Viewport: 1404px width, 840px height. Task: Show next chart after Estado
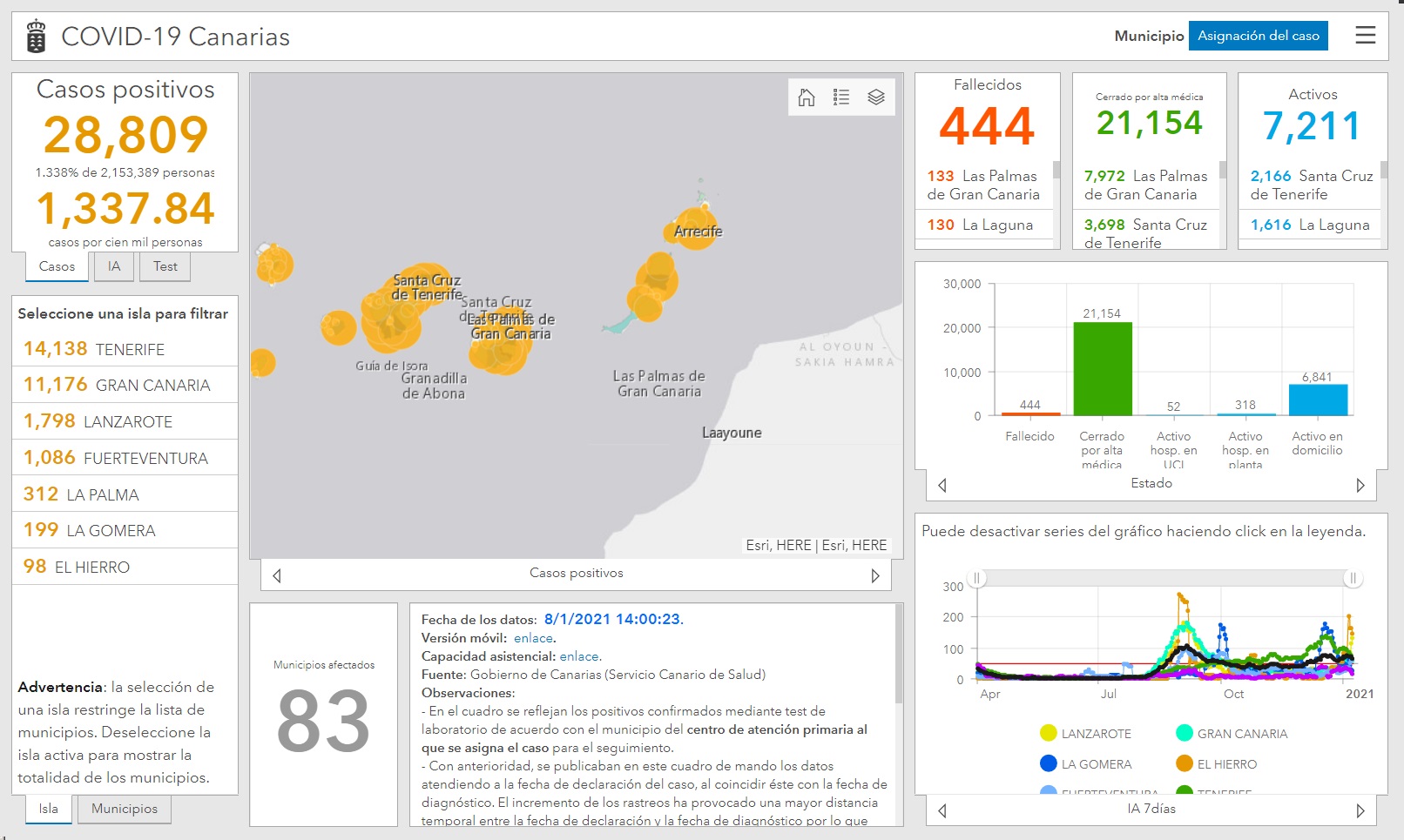pyautogui.click(x=1360, y=485)
